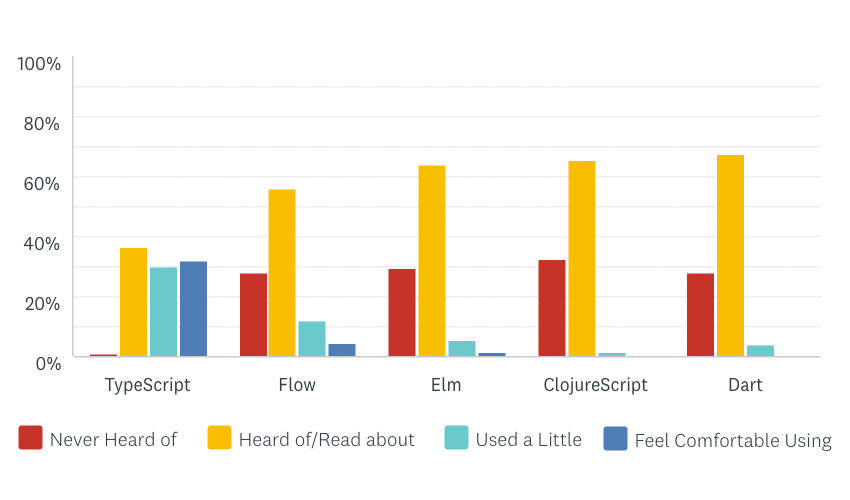This screenshot has height=500, width=850.
Task: Click Elm's yellow Heard of bar
Action: (x=431, y=261)
